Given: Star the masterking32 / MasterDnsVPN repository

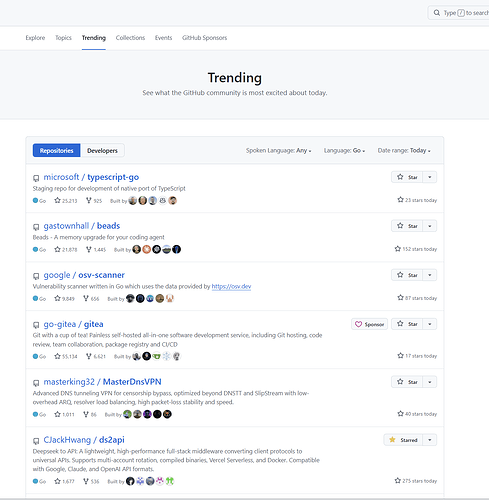Looking at the screenshot, I should click(407, 382).
